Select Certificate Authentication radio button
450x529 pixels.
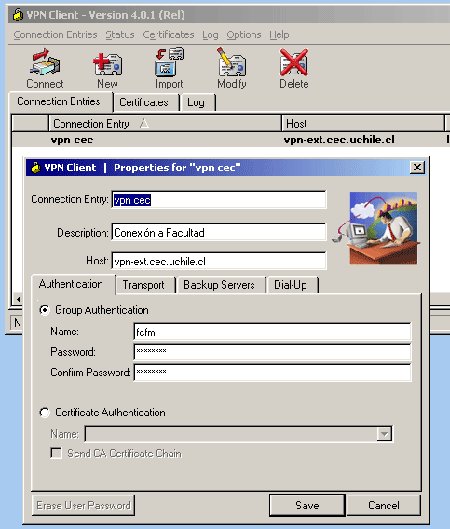pyautogui.click(x=45, y=412)
